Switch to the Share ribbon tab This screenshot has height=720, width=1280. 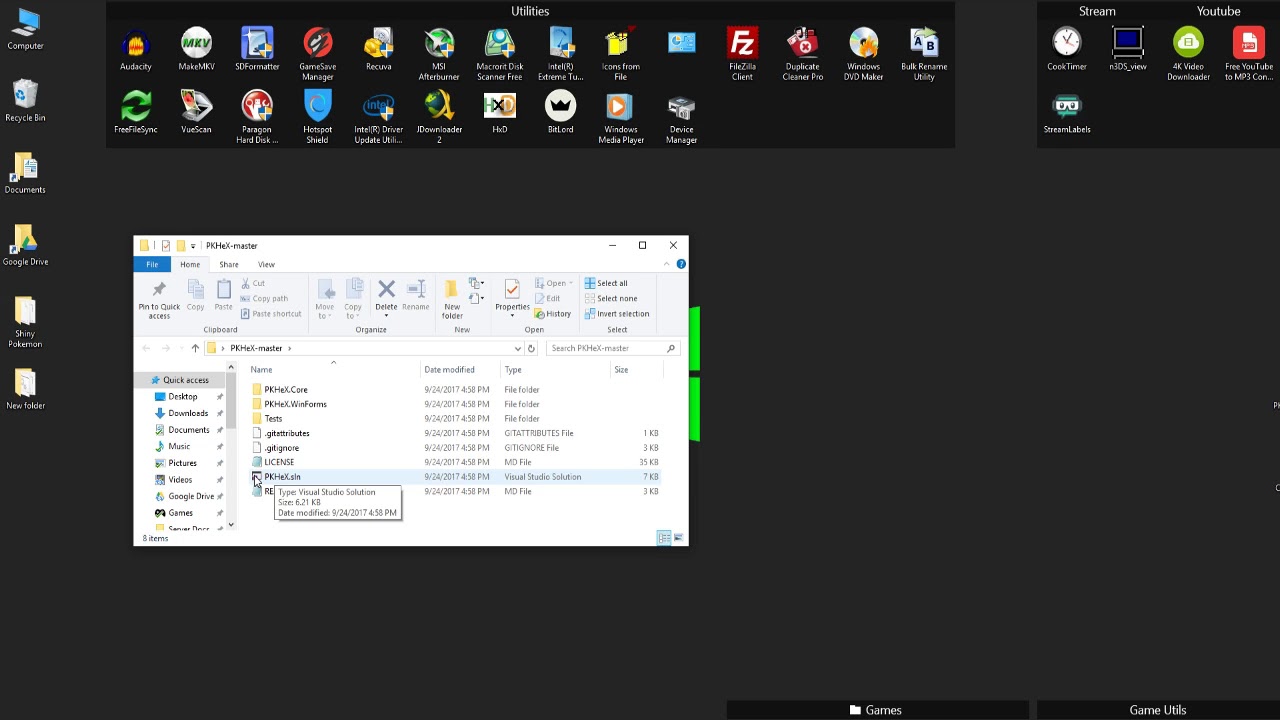[229, 264]
